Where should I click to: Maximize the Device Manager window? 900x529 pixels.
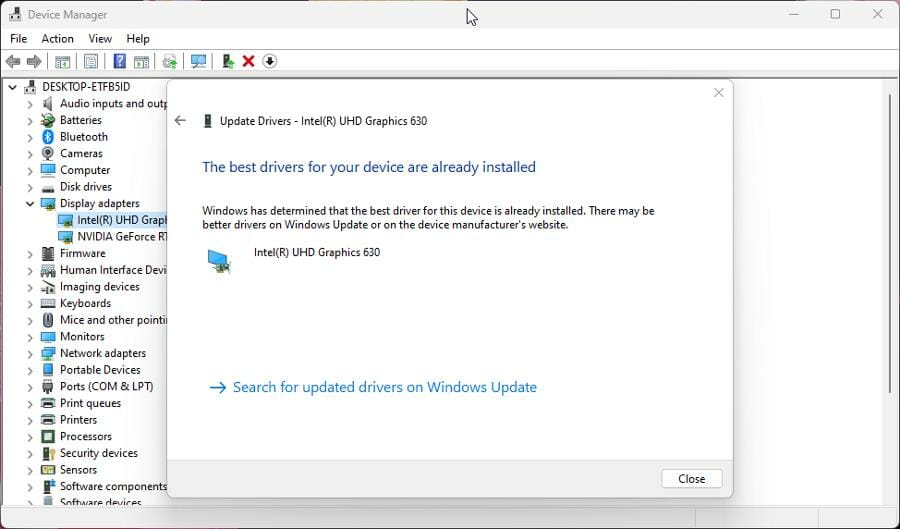[x=835, y=14]
